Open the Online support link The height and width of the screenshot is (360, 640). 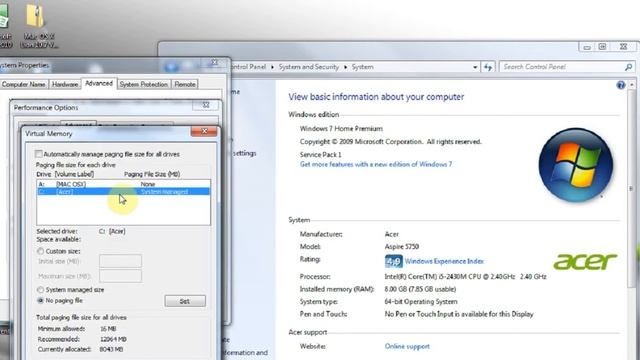click(407, 346)
